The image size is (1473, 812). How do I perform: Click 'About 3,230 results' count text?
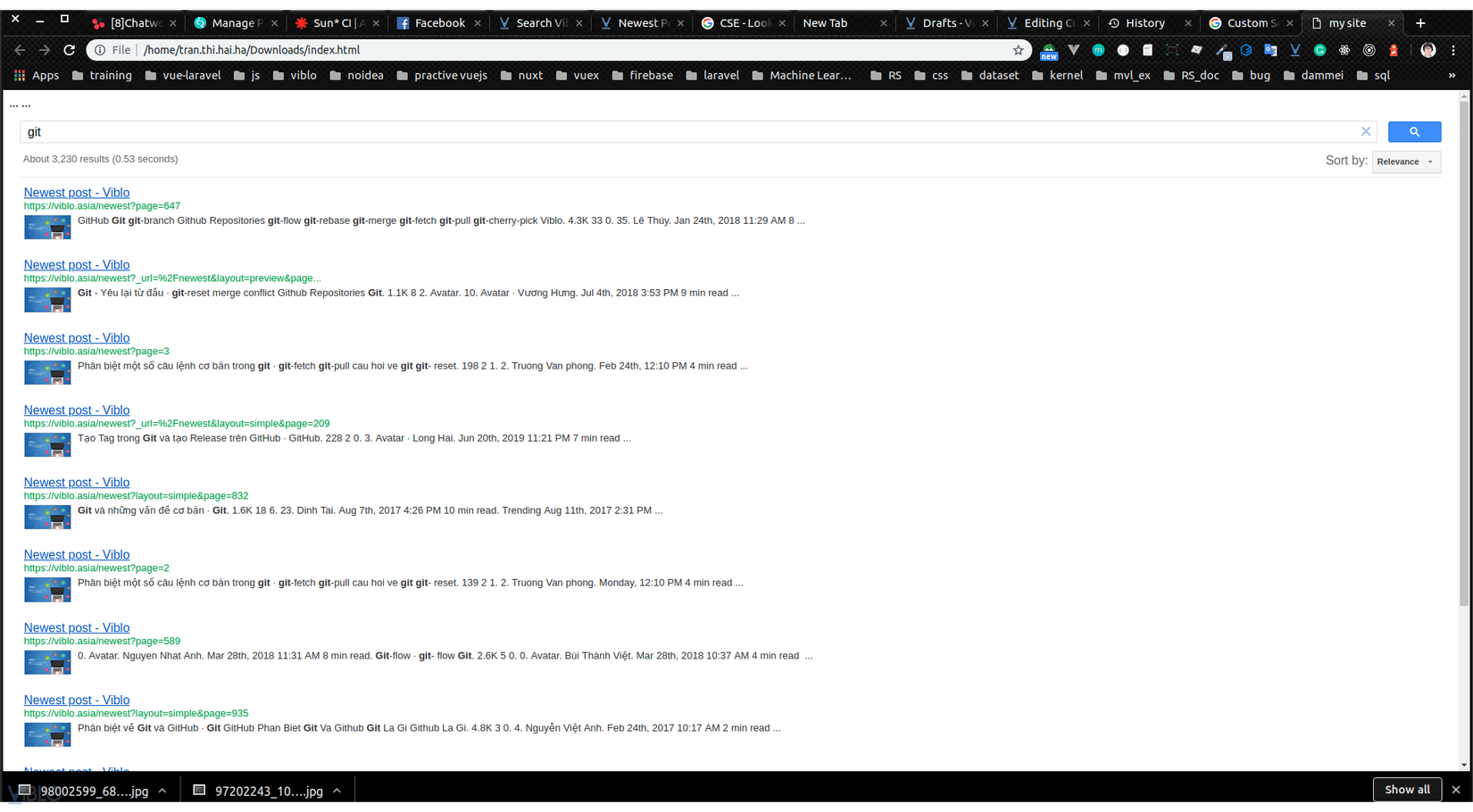[101, 159]
